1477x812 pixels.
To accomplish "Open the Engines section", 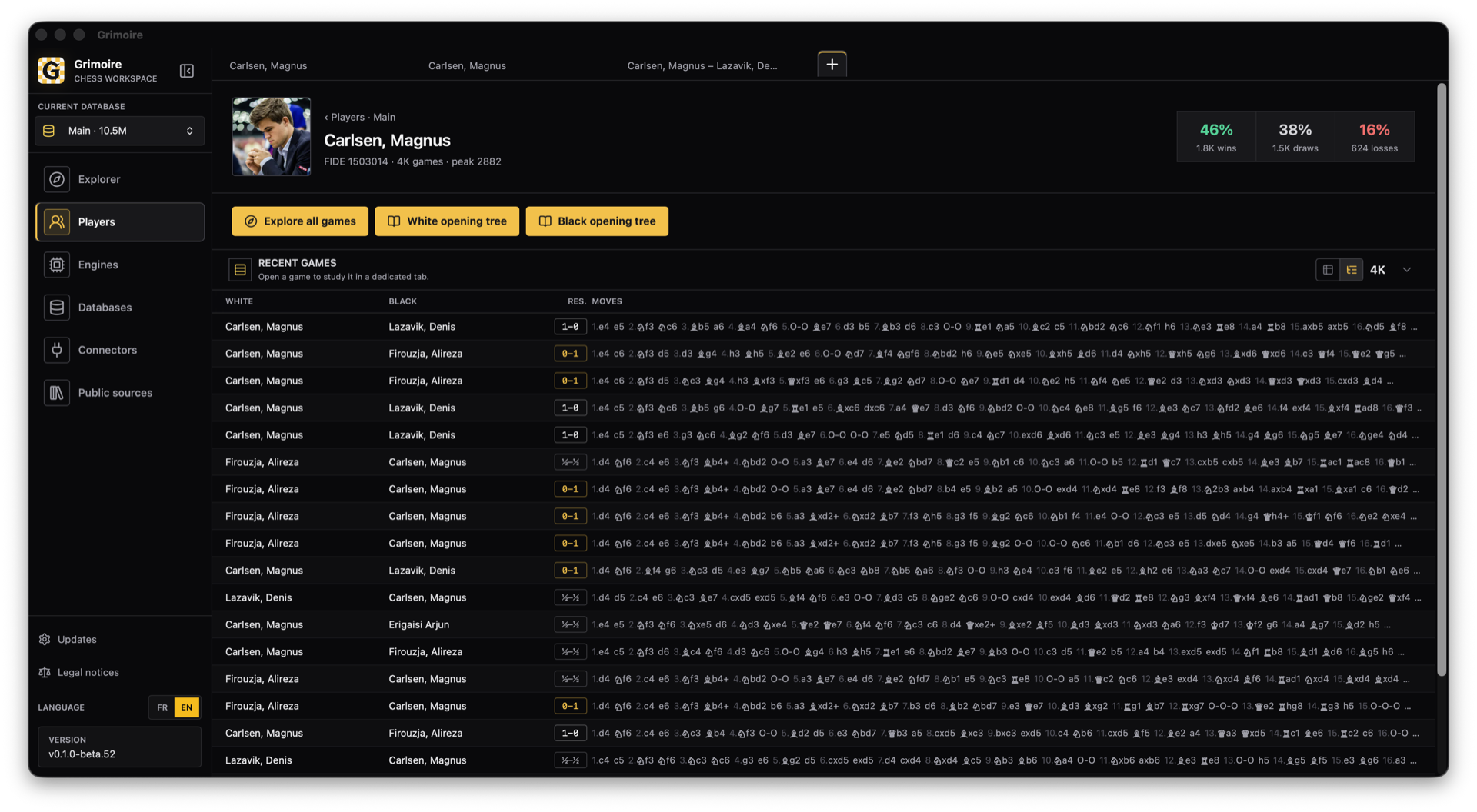I will tap(120, 265).
